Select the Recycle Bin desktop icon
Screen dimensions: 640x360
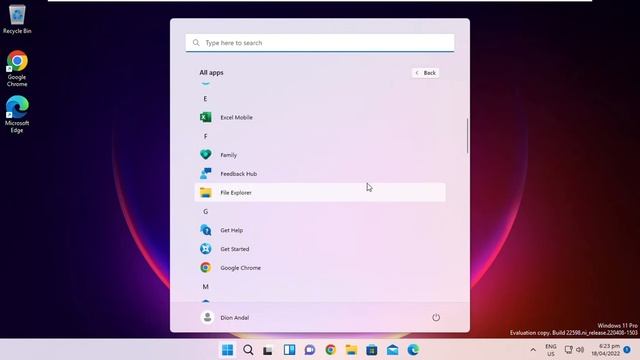[x=17, y=19]
